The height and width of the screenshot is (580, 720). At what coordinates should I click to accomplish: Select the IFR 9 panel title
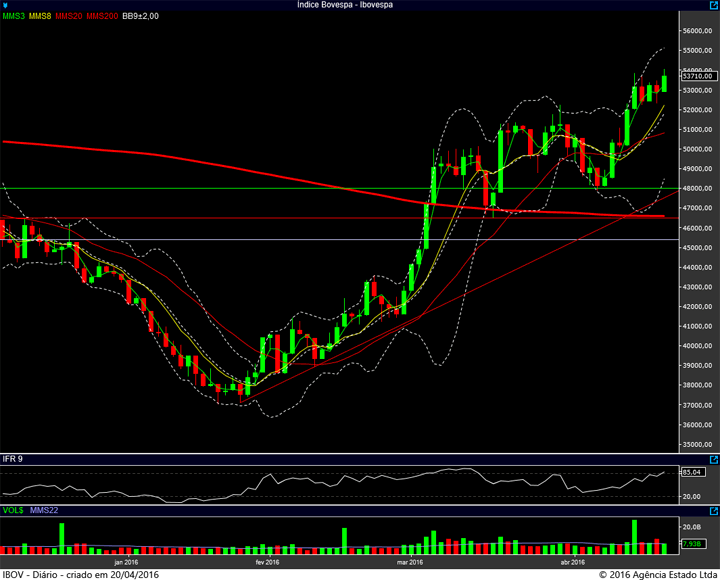[13, 459]
